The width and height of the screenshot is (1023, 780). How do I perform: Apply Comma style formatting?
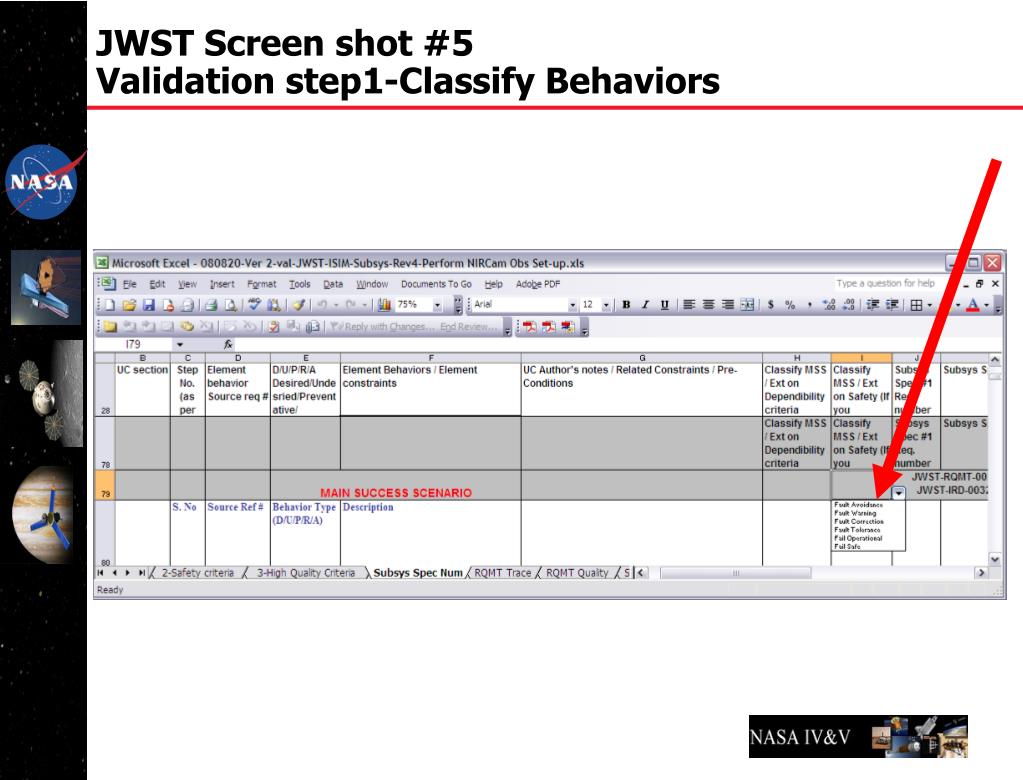810,305
